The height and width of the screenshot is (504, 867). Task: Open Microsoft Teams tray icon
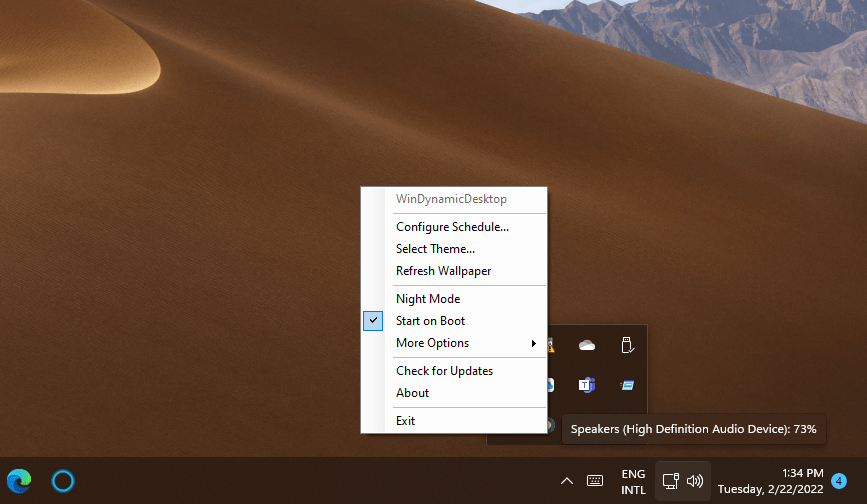pos(587,385)
